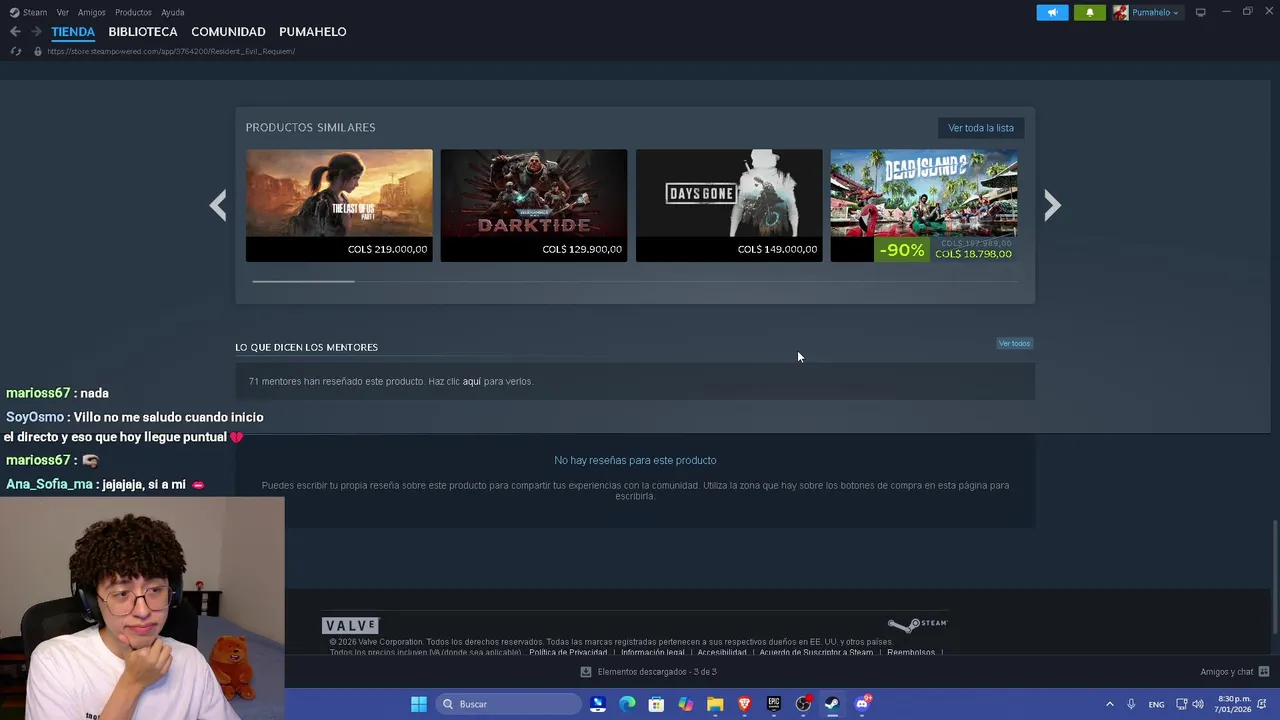The width and height of the screenshot is (1280, 720).
Task: Click the Ver toda la lista button
Action: [981, 128]
